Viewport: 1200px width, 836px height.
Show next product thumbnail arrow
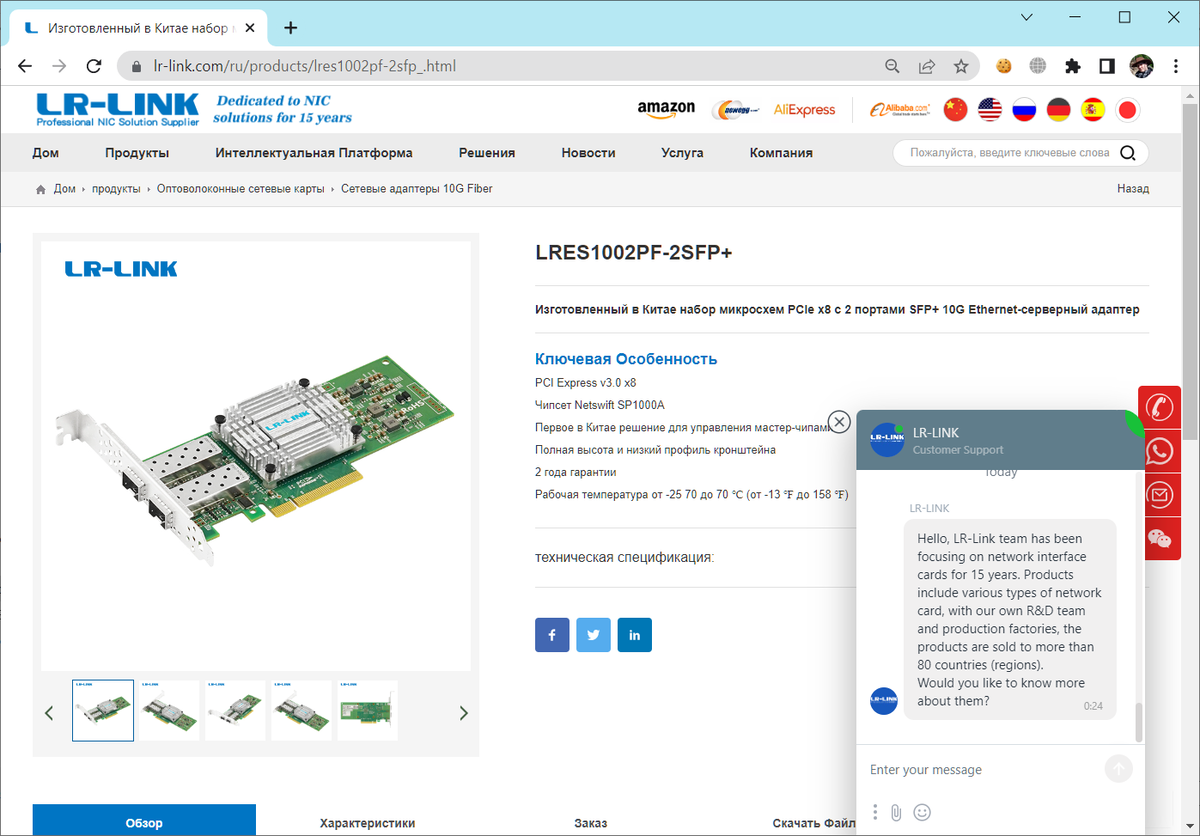[463, 713]
